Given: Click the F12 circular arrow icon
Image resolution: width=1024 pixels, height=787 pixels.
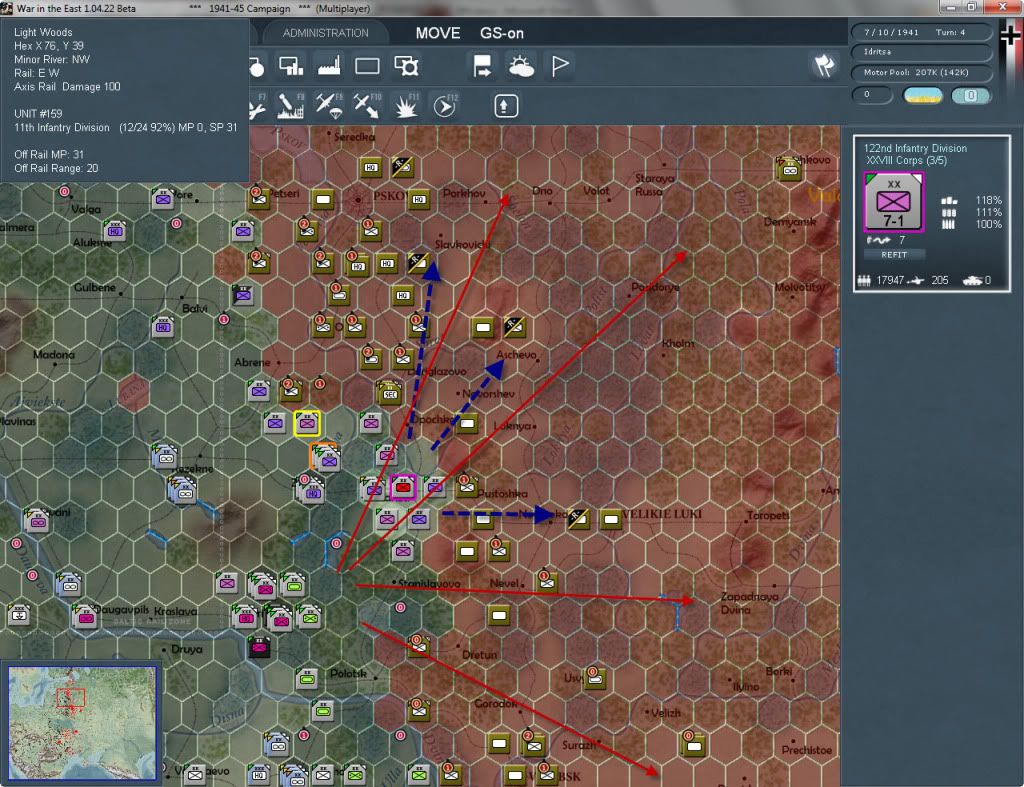Looking at the screenshot, I should pyautogui.click(x=445, y=106).
